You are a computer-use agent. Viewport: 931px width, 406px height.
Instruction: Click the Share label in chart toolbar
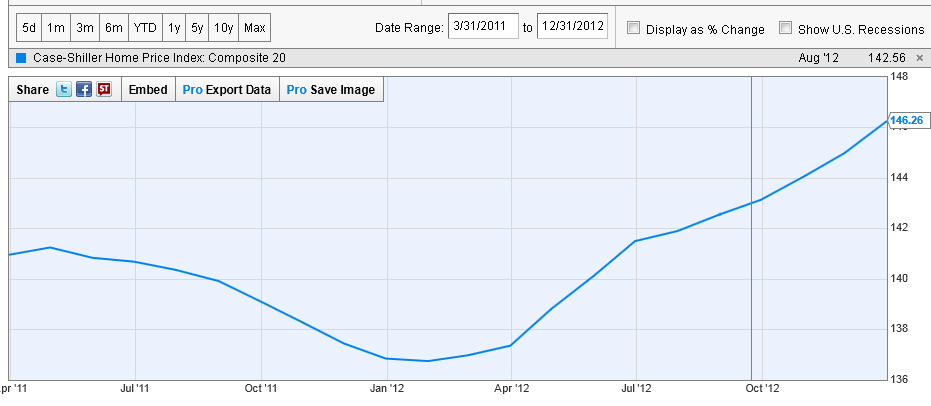33,90
